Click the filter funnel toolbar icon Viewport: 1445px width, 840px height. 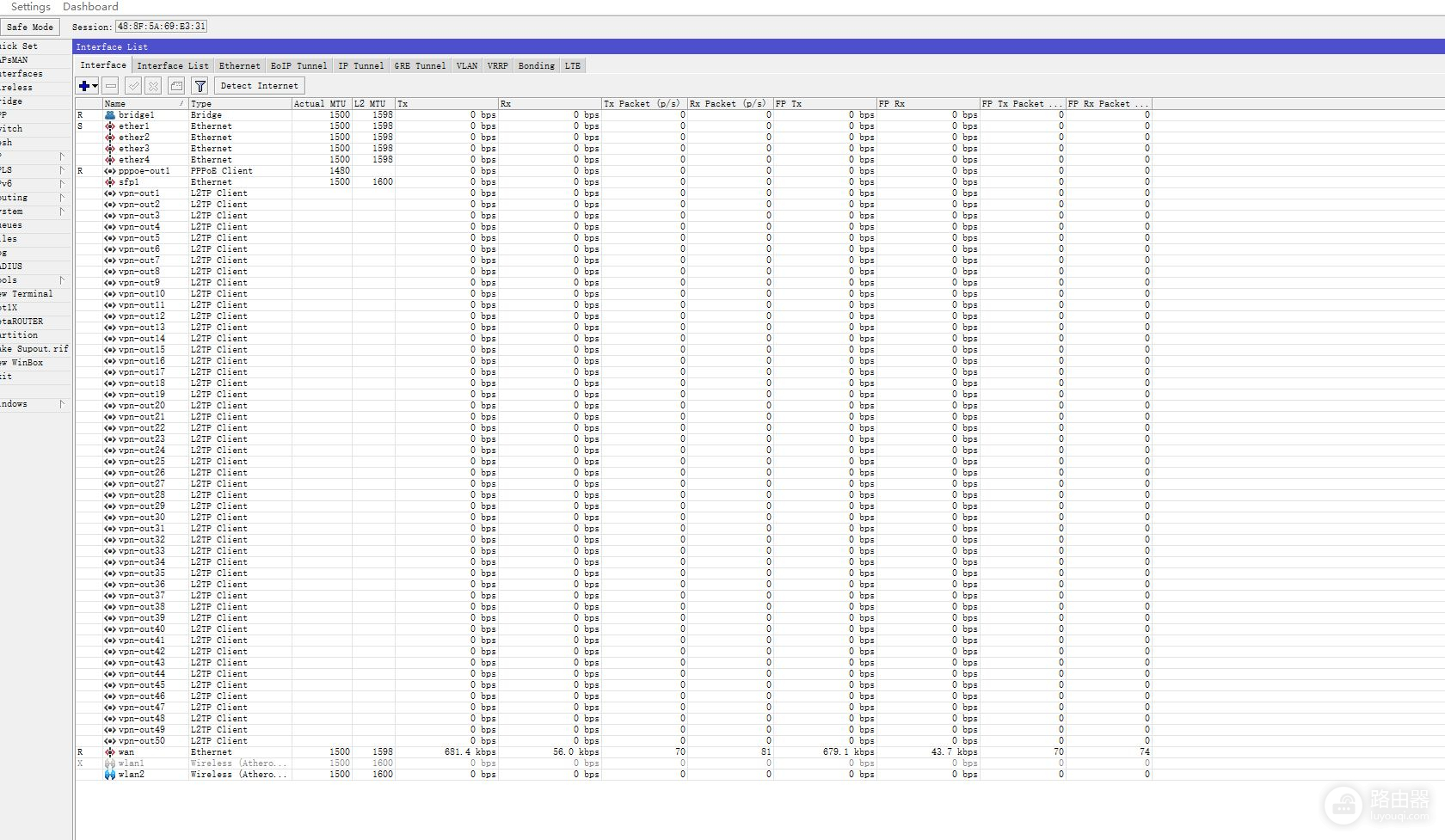coord(200,86)
